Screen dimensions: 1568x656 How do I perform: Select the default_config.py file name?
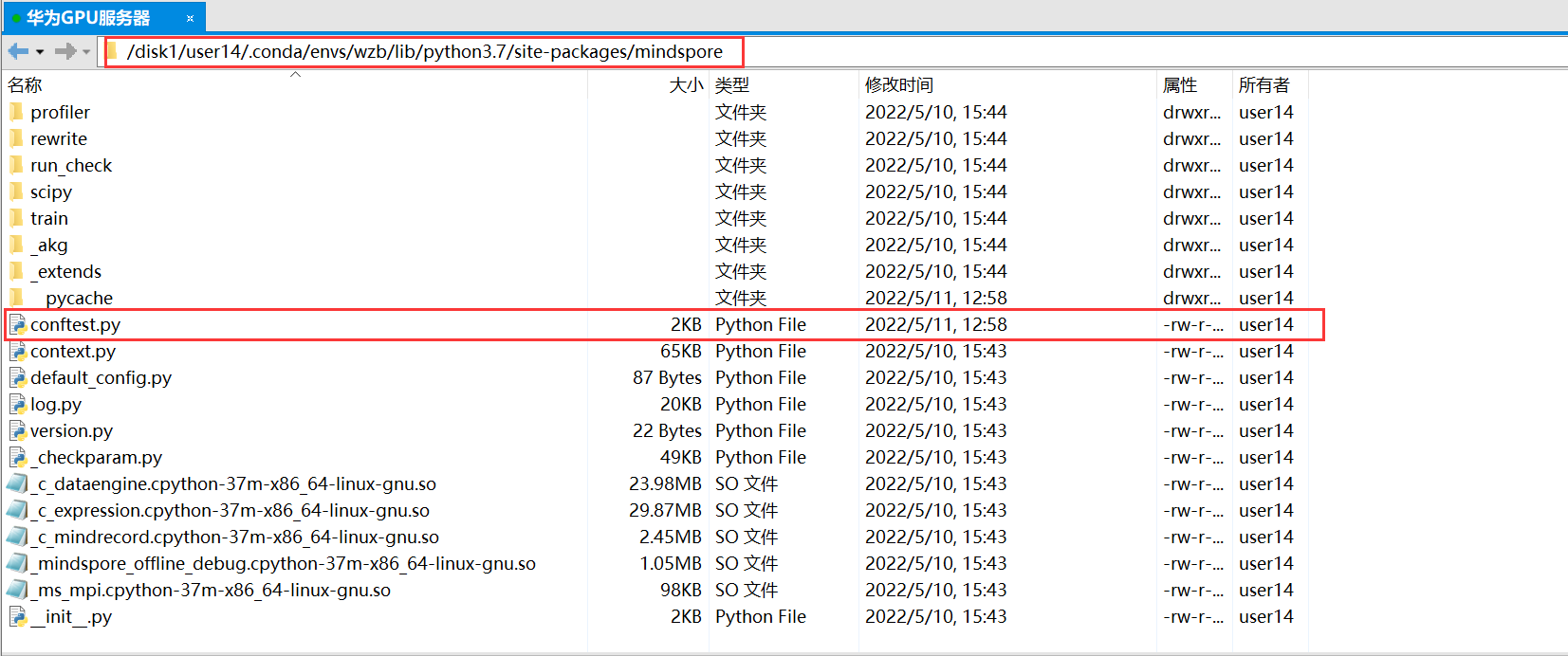coord(101,377)
